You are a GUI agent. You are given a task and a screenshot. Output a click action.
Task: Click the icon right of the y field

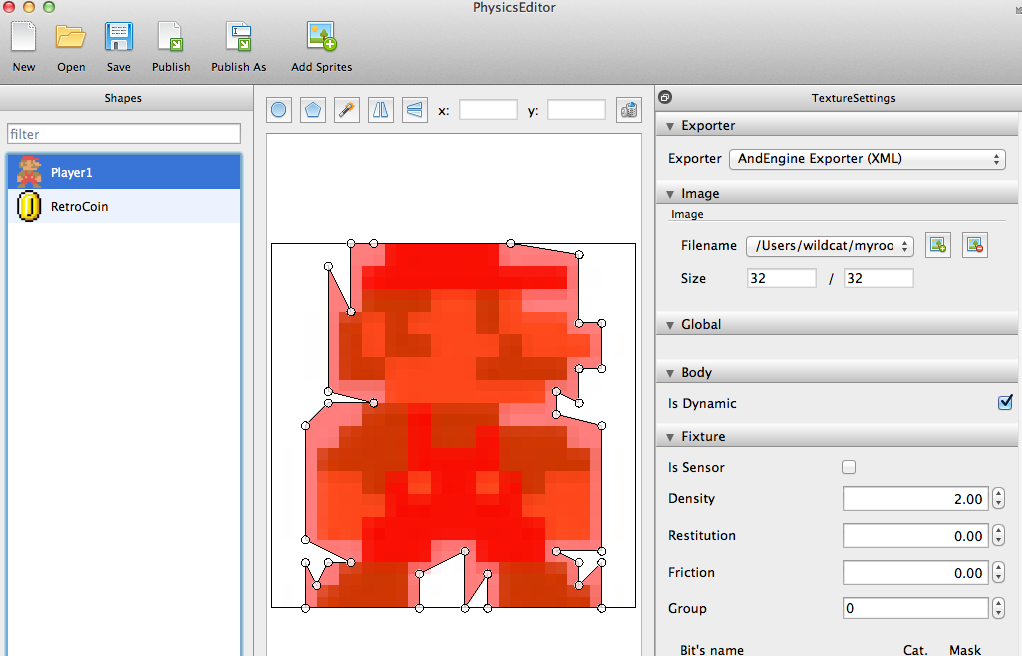(629, 110)
